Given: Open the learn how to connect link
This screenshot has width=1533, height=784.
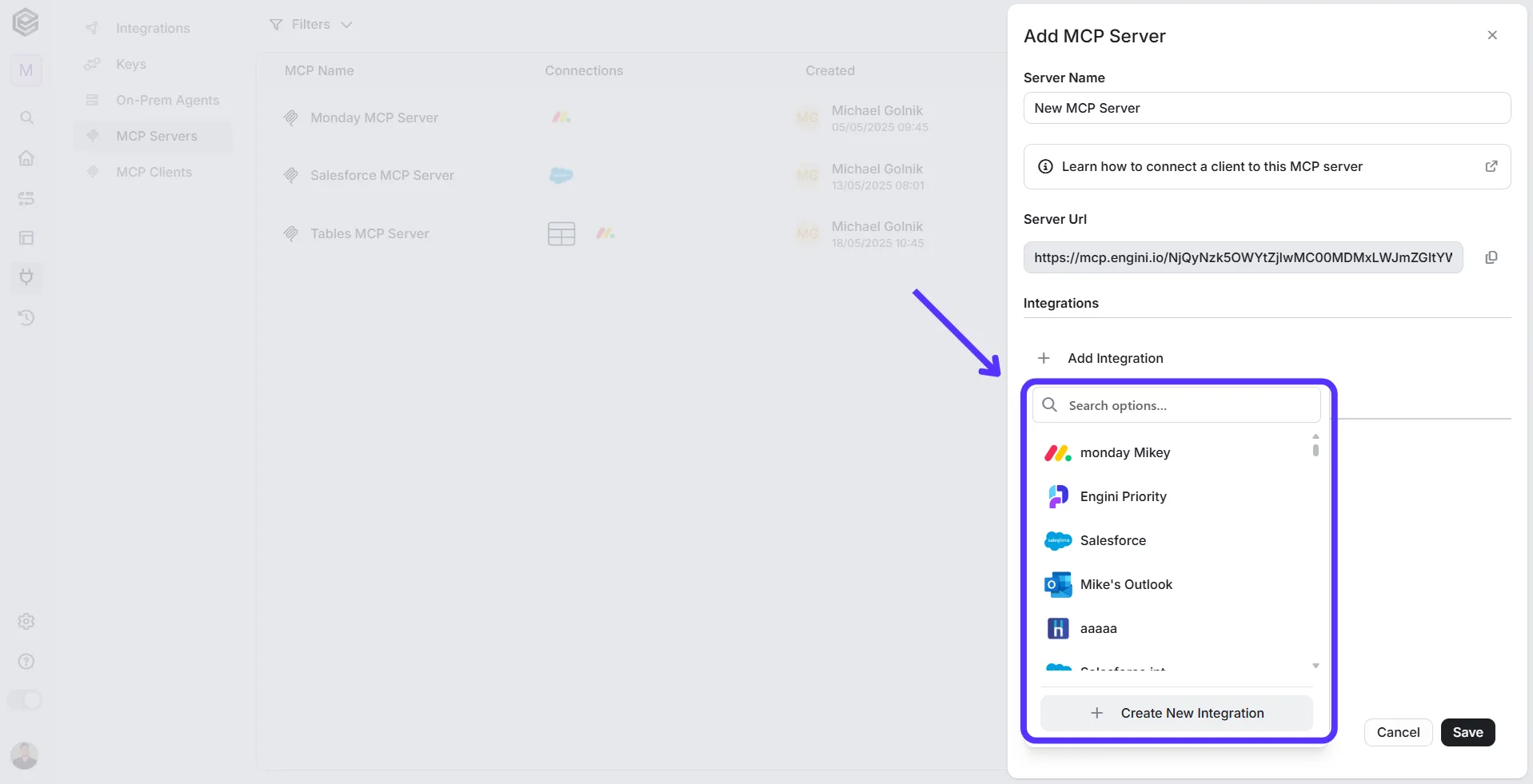Looking at the screenshot, I should [1267, 166].
